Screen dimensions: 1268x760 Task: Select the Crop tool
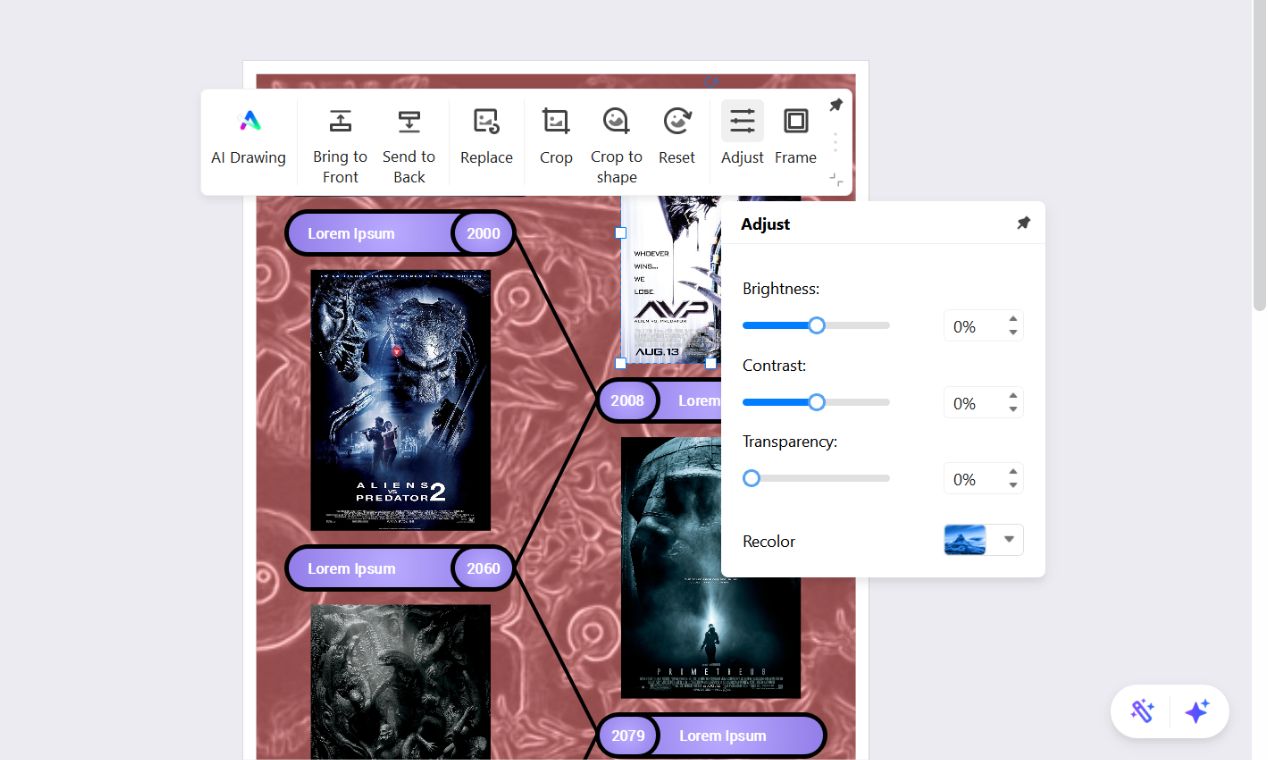pyautogui.click(x=556, y=121)
